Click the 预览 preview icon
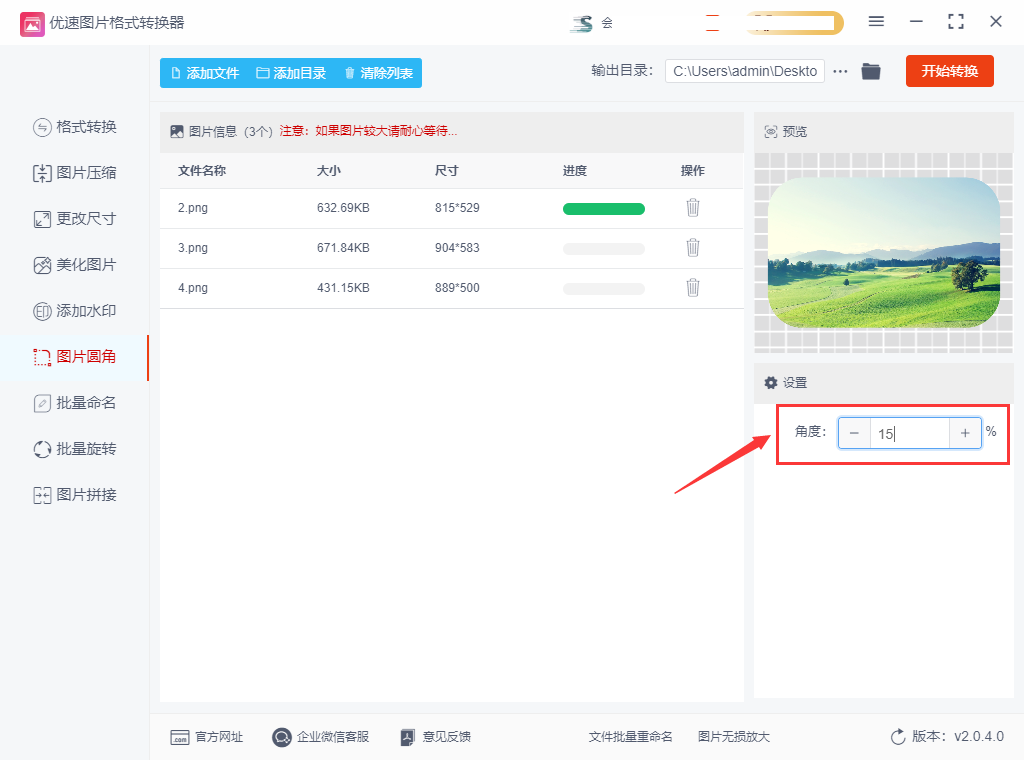The height and width of the screenshot is (760, 1024). (771, 132)
